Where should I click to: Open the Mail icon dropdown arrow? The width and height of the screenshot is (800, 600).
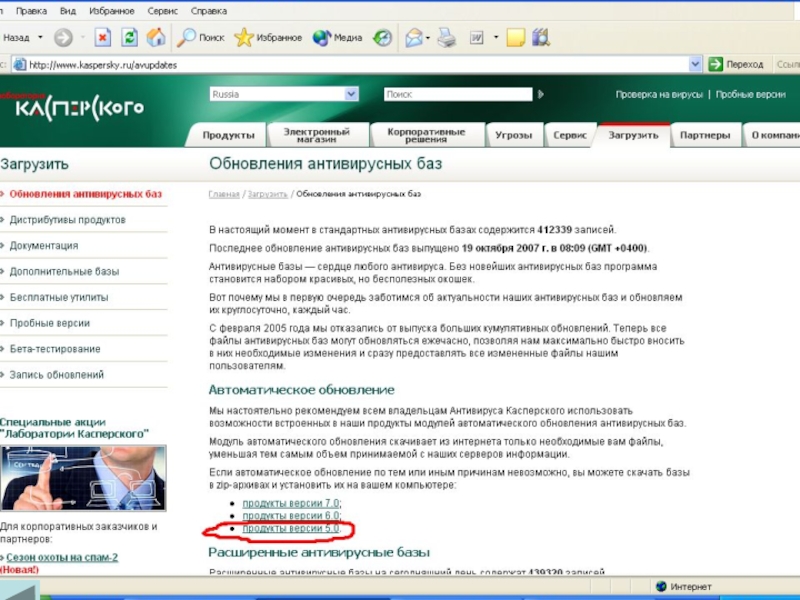428,37
